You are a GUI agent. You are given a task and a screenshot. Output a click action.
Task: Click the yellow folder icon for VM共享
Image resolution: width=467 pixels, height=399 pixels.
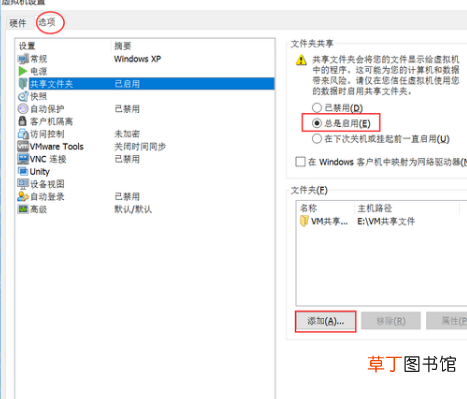click(x=304, y=221)
